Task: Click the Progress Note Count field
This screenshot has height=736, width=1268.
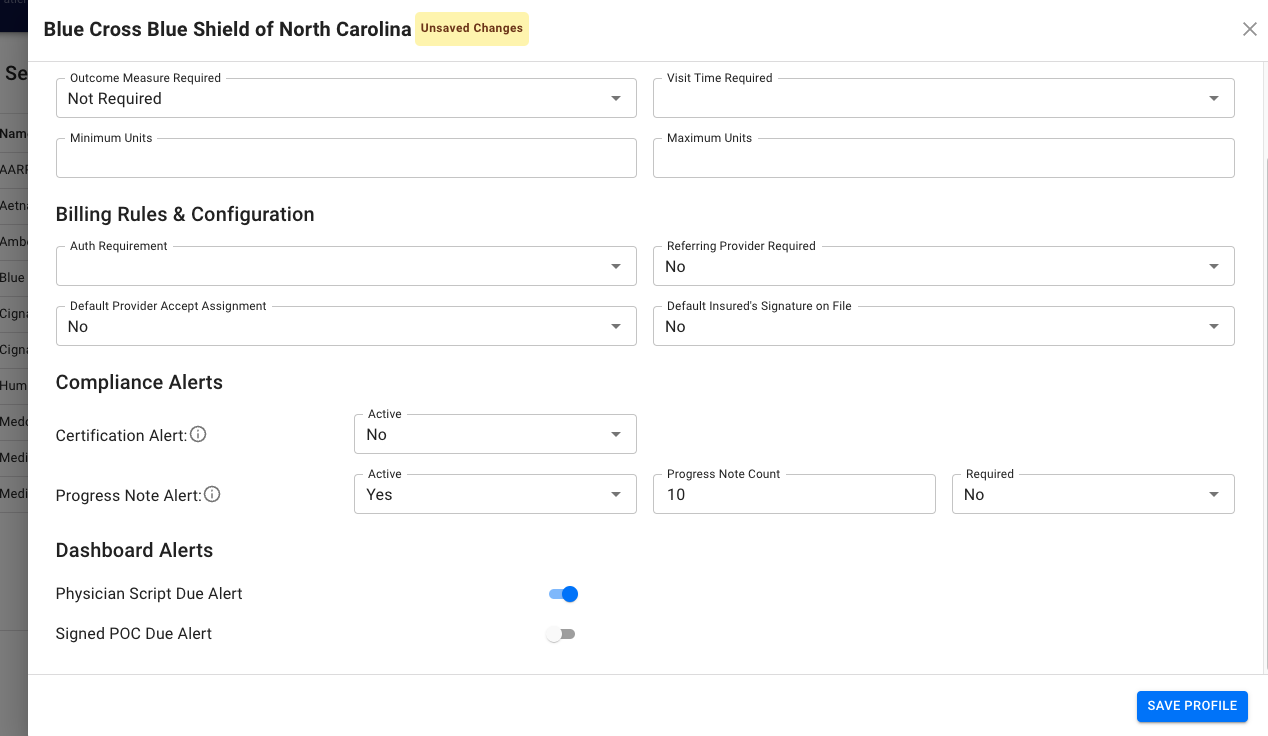Action: click(794, 494)
